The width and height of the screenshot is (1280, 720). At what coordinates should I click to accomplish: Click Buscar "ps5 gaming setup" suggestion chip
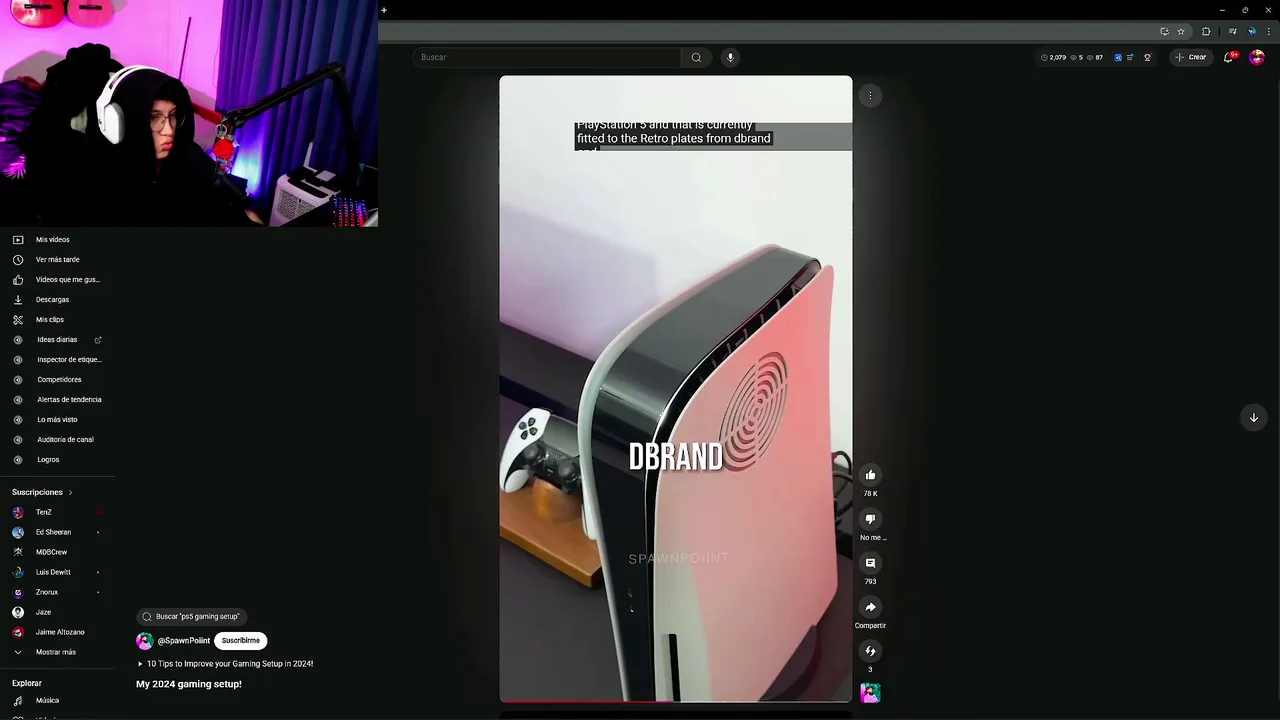(x=191, y=617)
